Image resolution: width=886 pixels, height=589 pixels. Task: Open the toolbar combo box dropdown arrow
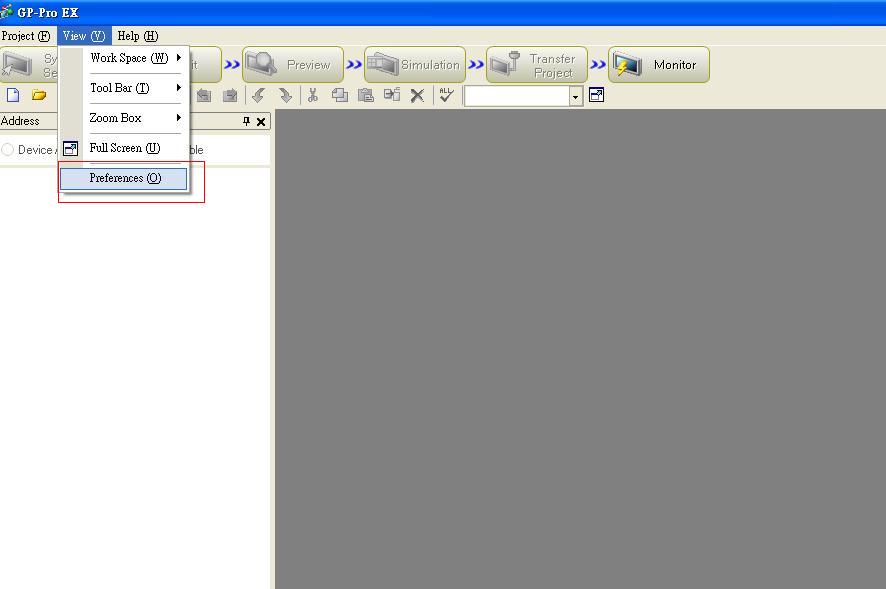pyautogui.click(x=576, y=97)
